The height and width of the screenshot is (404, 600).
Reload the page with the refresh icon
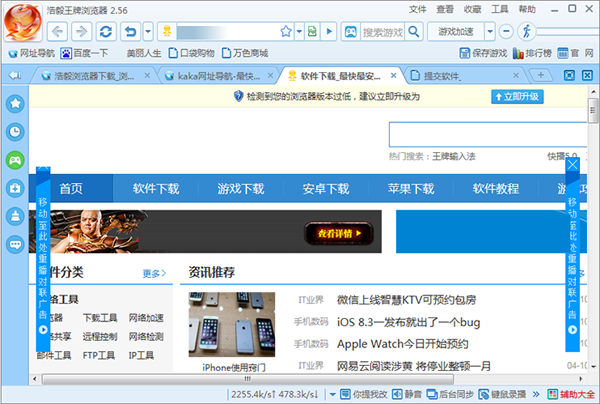coord(106,31)
